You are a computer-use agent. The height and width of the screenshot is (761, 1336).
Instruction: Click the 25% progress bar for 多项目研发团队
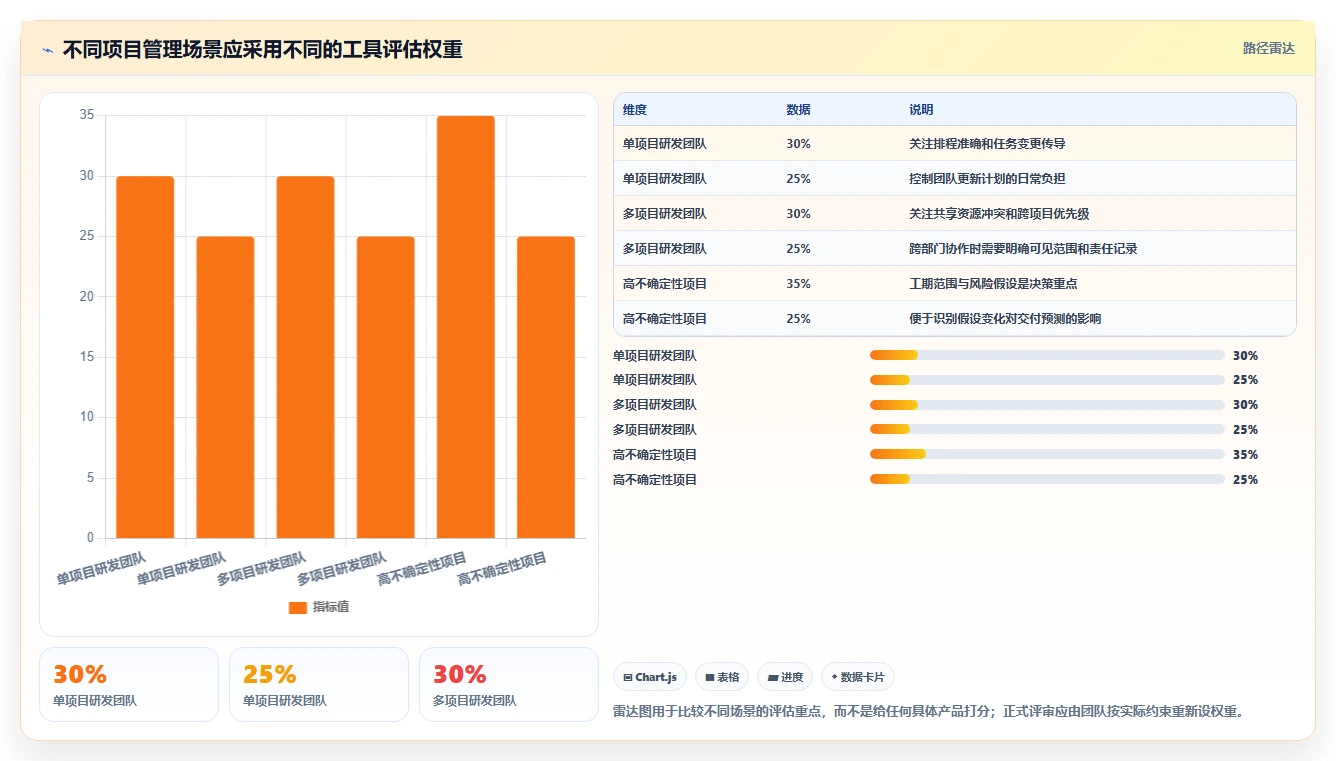pos(1047,430)
